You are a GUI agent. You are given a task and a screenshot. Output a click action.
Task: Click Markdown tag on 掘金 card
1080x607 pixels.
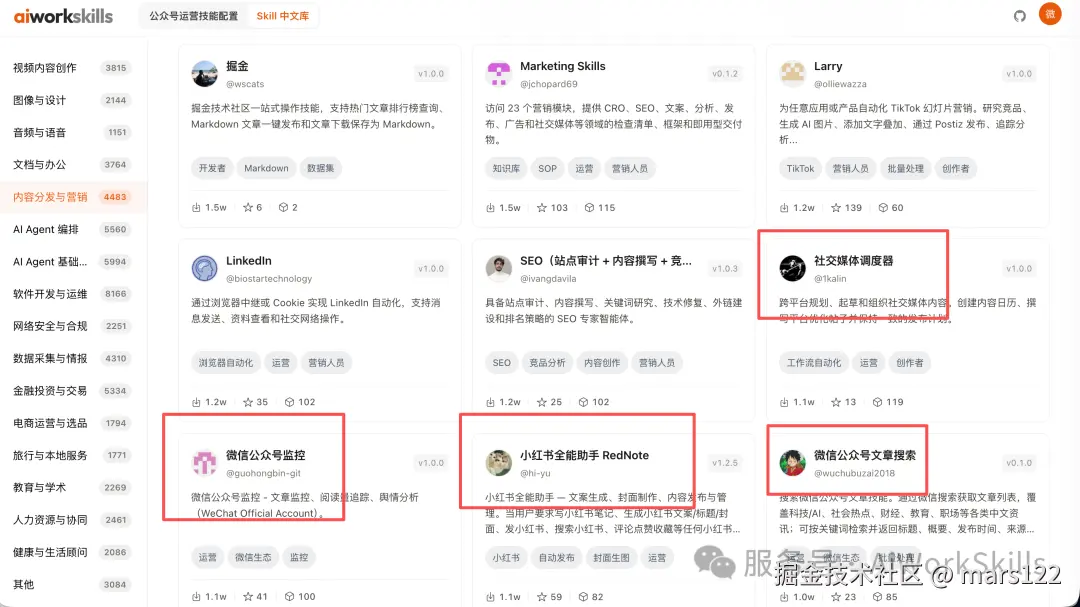tap(267, 168)
